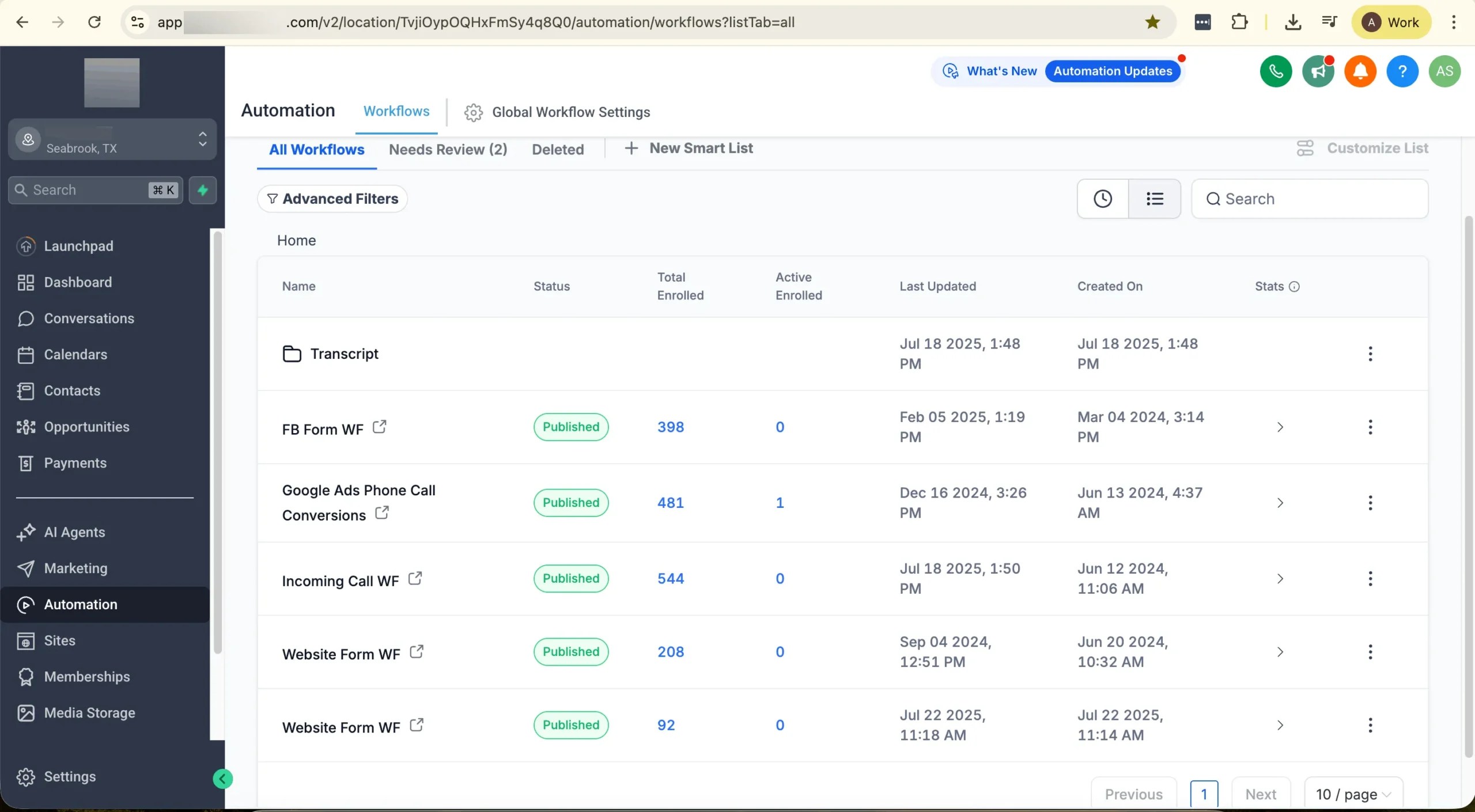Switch to the Needs Review tab
The width and height of the screenshot is (1475, 812).
click(x=448, y=149)
